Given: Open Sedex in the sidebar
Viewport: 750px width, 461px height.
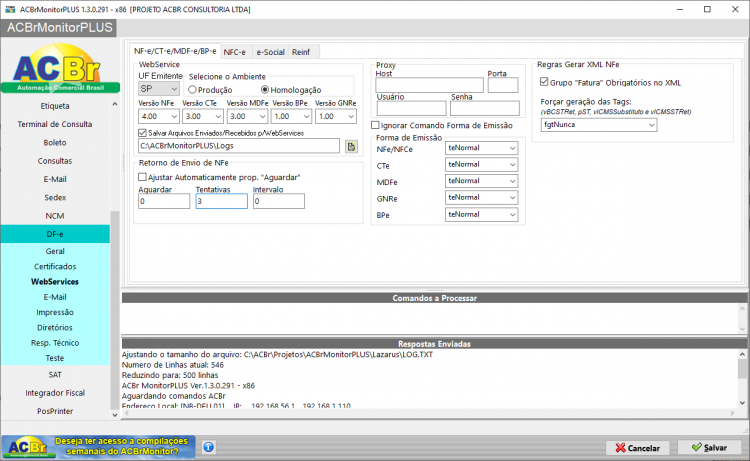Looking at the screenshot, I should 55,198.
